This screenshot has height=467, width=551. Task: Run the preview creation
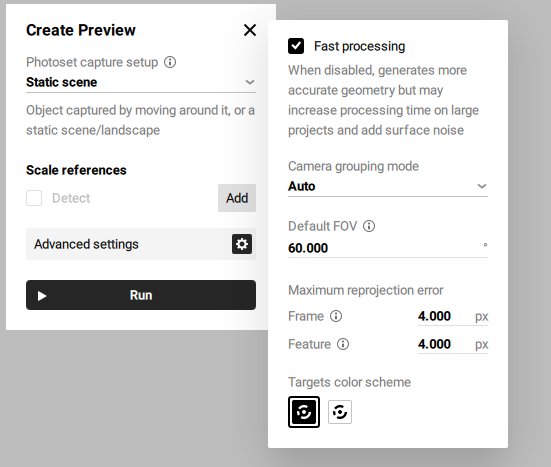tap(141, 295)
